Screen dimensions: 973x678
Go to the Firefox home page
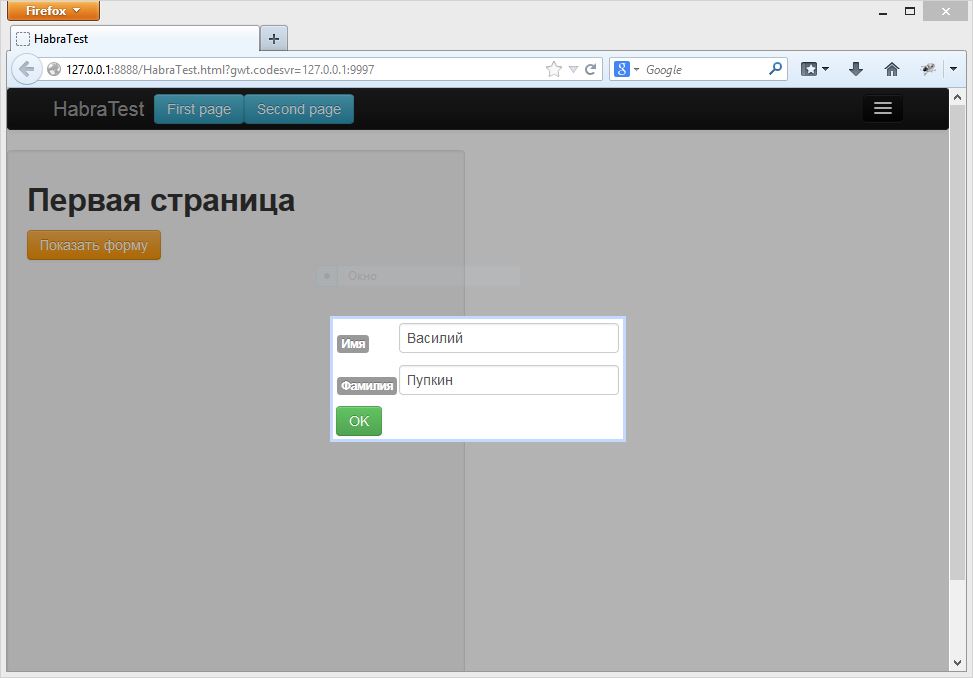click(891, 69)
